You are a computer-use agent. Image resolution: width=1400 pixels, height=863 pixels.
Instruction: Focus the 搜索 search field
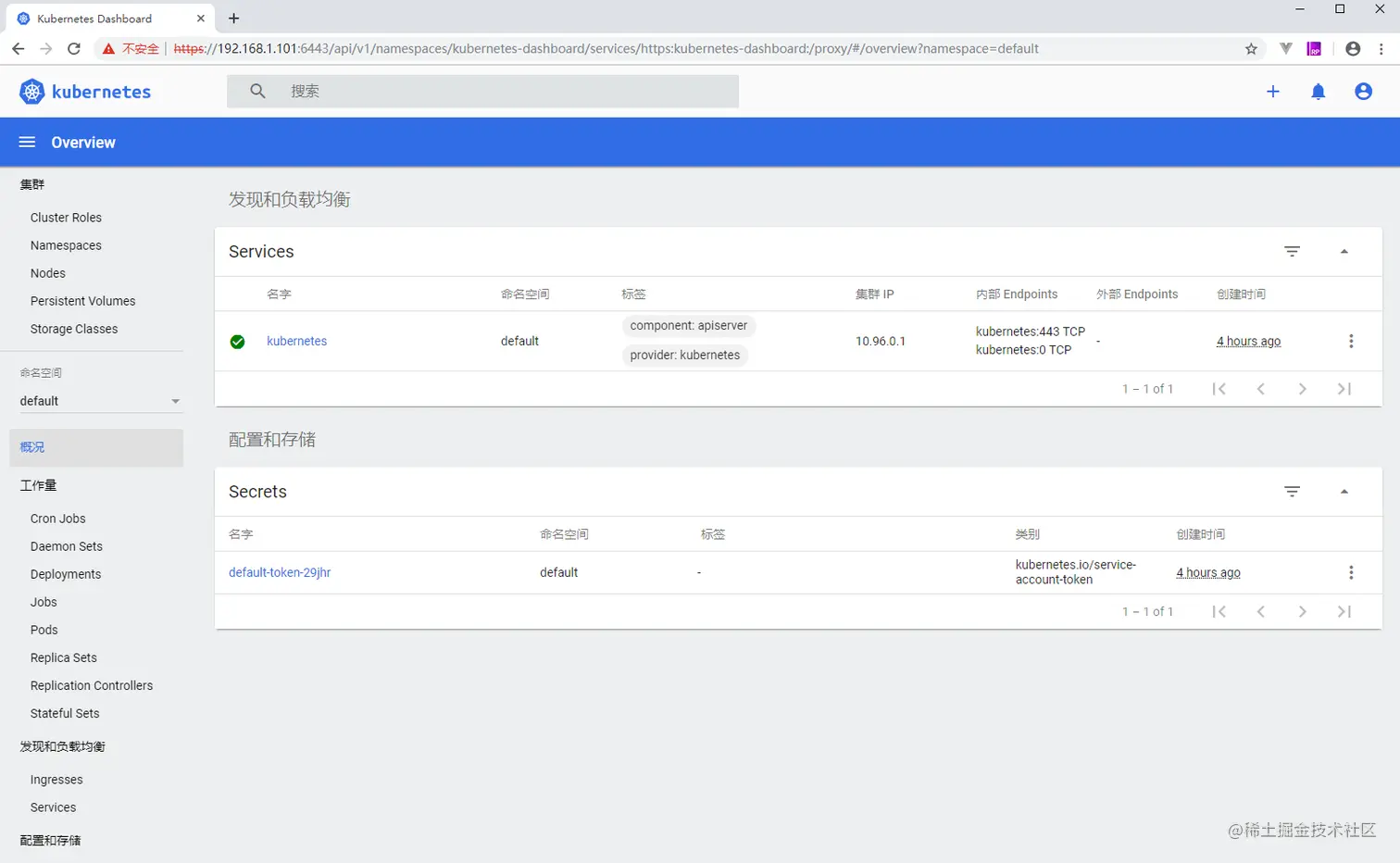(482, 91)
